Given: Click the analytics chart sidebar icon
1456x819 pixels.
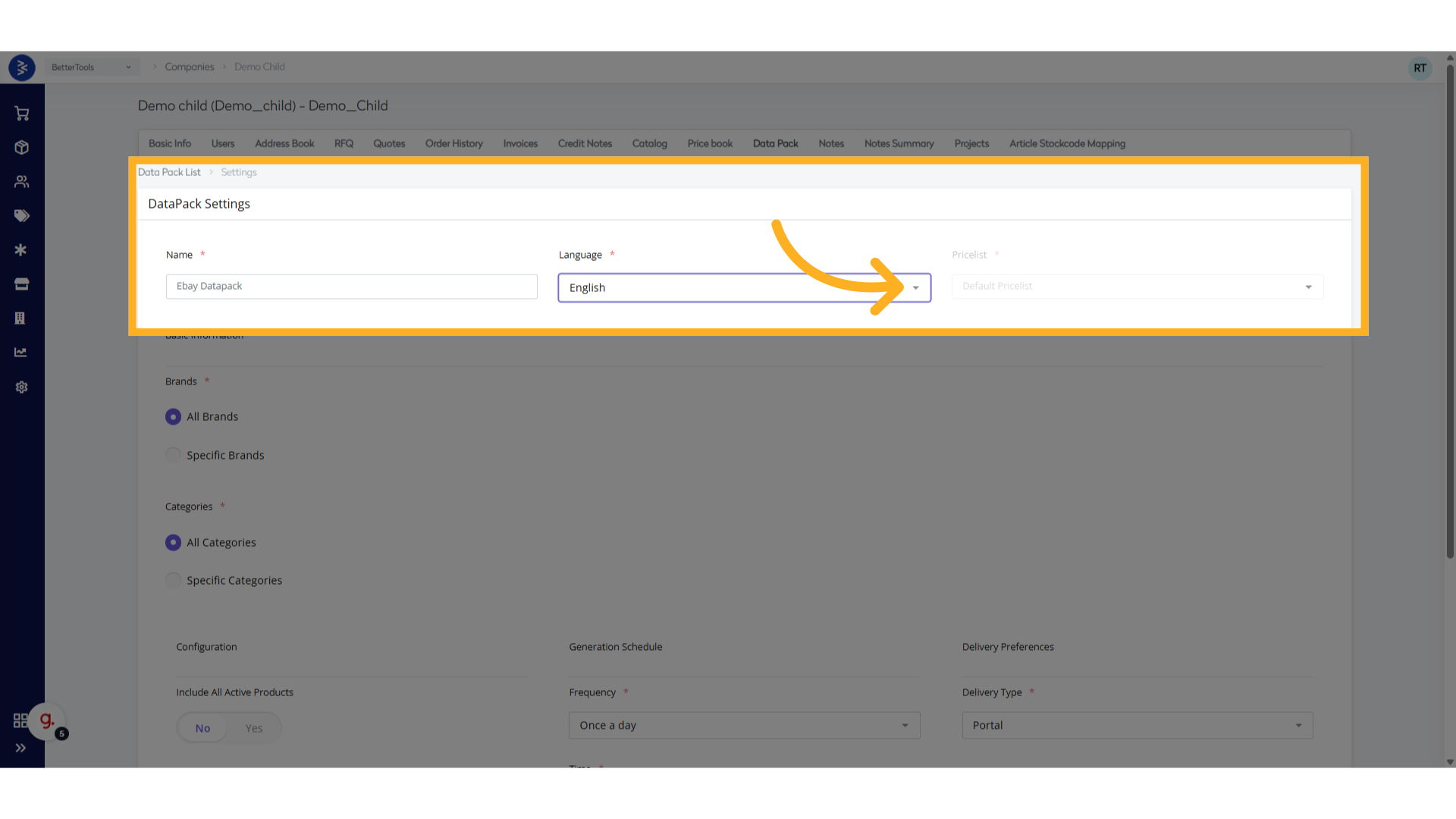Looking at the screenshot, I should [21, 353].
